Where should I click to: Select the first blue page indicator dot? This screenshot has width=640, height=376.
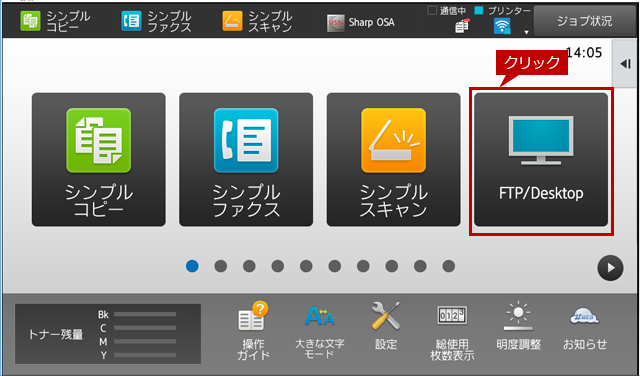click(192, 266)
